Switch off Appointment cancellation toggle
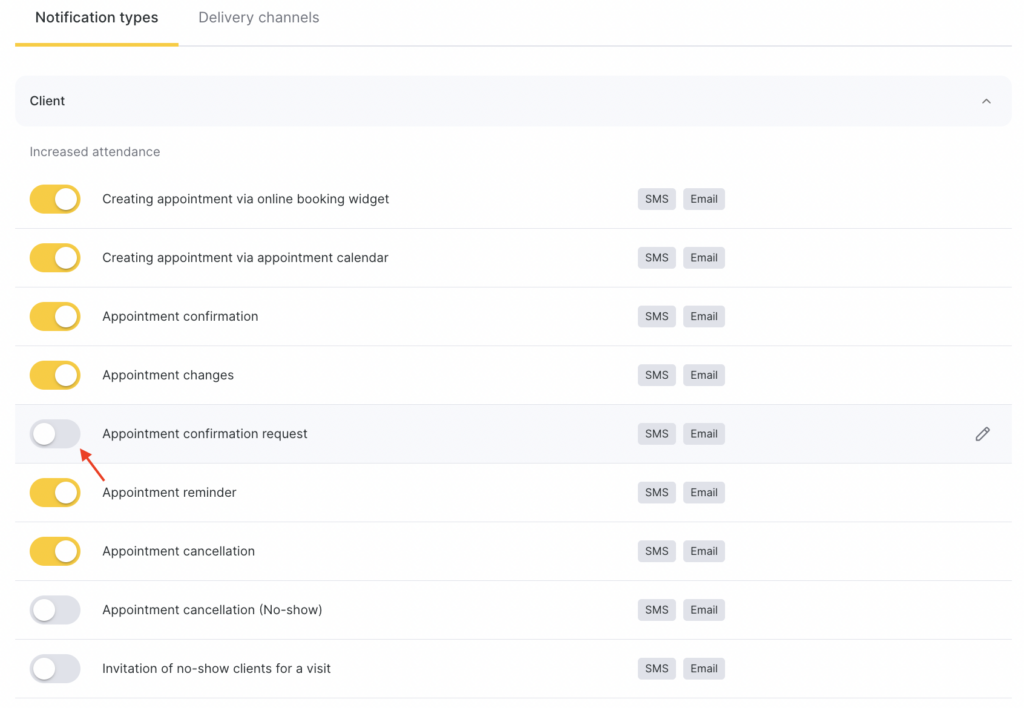 [55, 551]
